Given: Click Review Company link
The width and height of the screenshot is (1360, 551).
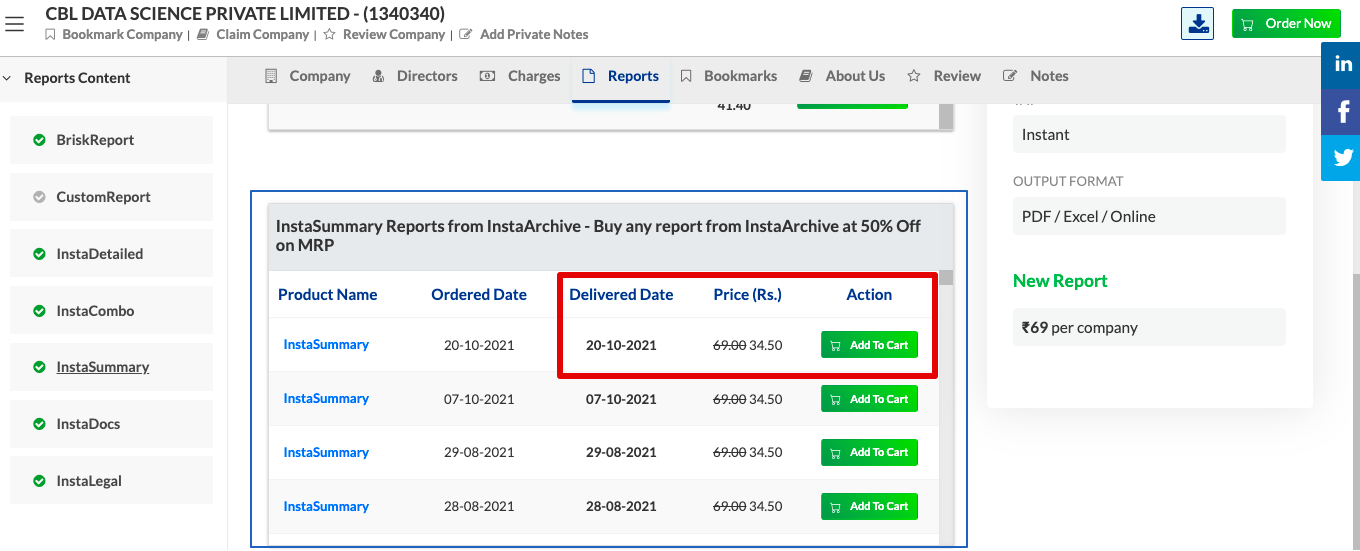Looking at the screenshot, I should pos(384,34).
